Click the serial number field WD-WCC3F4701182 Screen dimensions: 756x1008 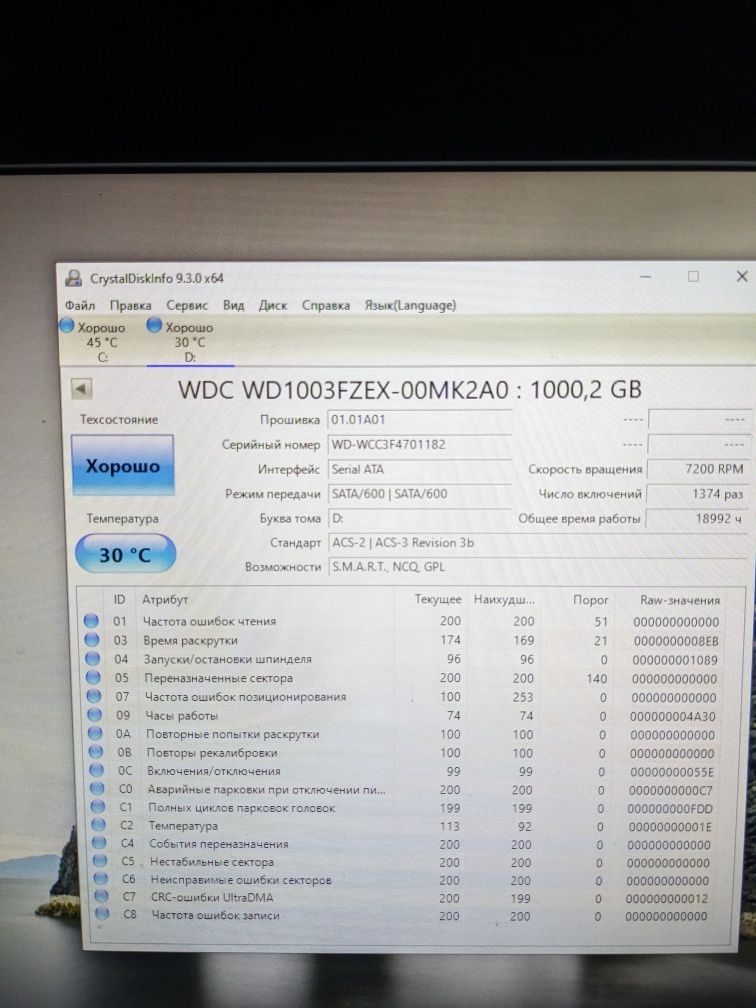click(x=419, y=444)
